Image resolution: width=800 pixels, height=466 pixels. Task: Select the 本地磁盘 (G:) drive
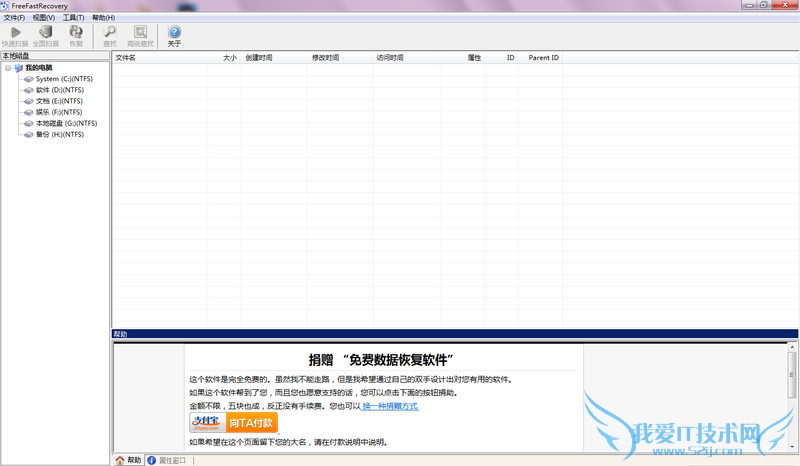(x=66, y=123)
